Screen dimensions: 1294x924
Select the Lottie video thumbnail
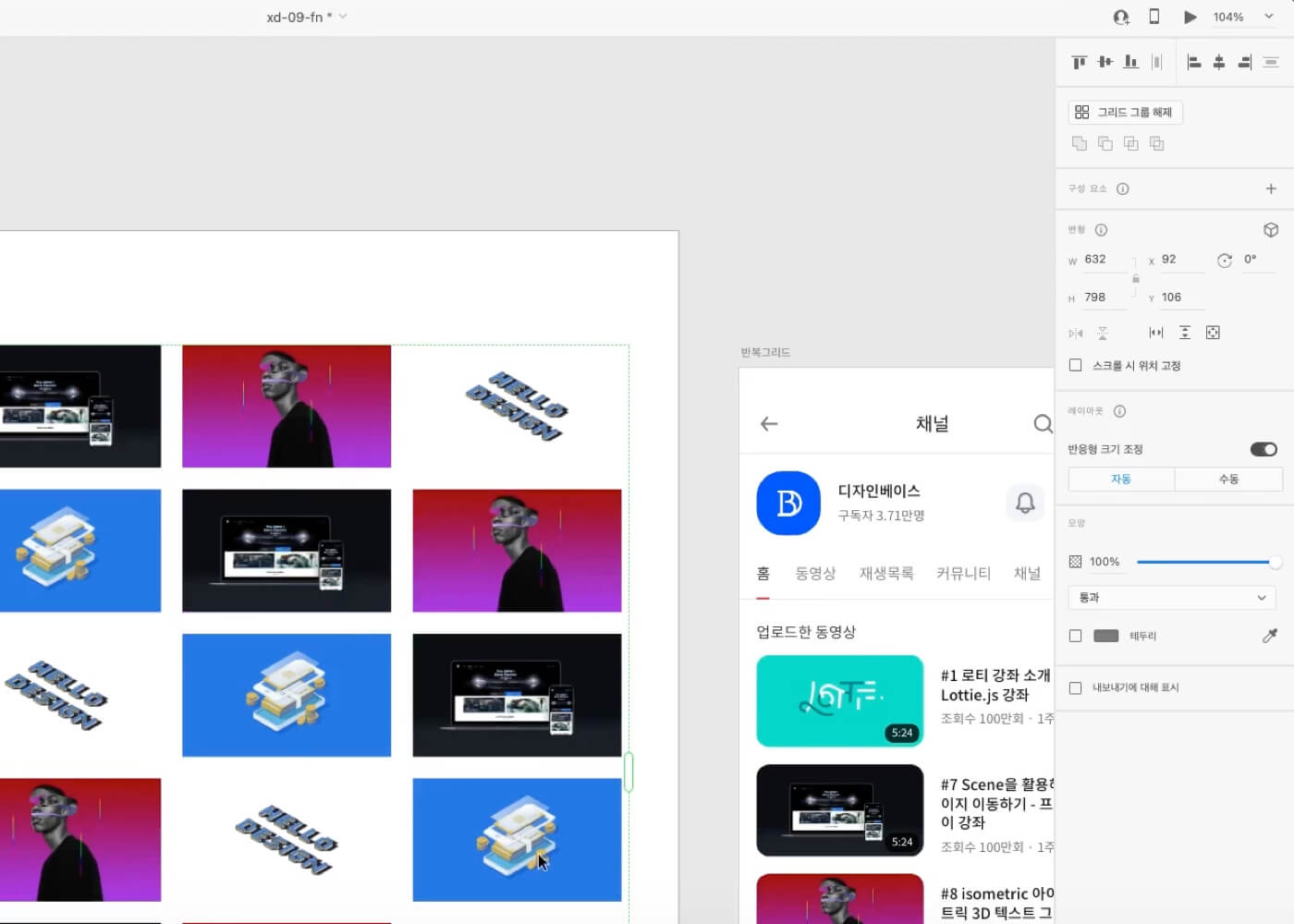point(840,701)
